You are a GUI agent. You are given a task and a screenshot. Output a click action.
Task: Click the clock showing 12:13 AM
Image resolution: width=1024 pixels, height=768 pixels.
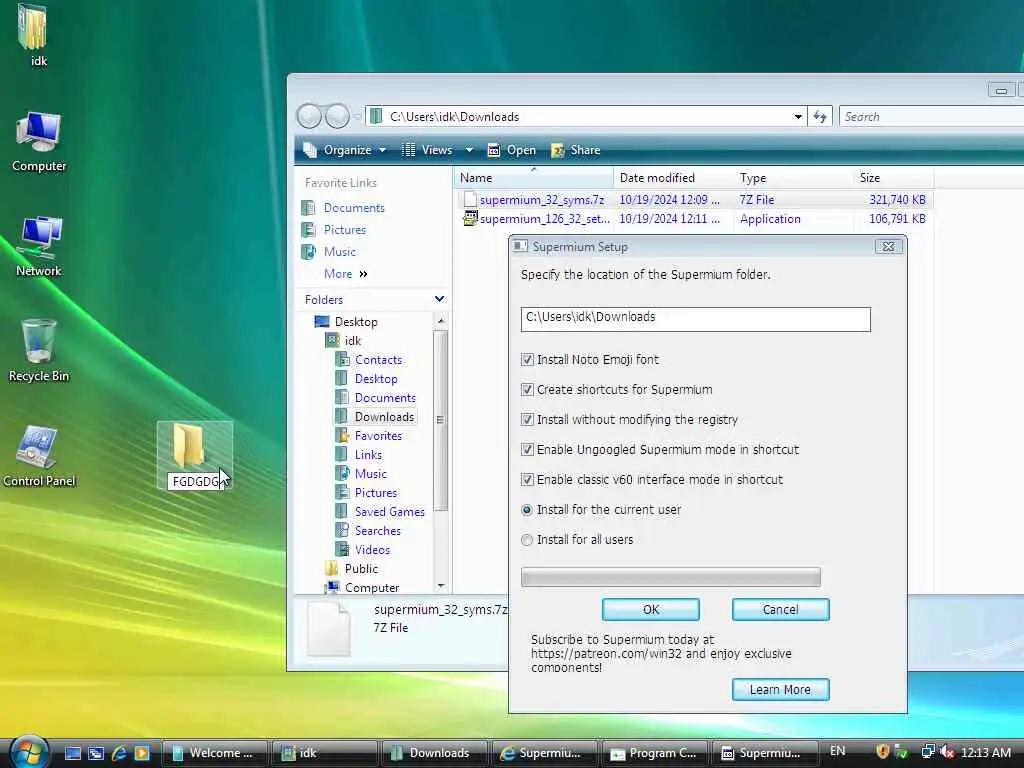(x=985, y=752)
